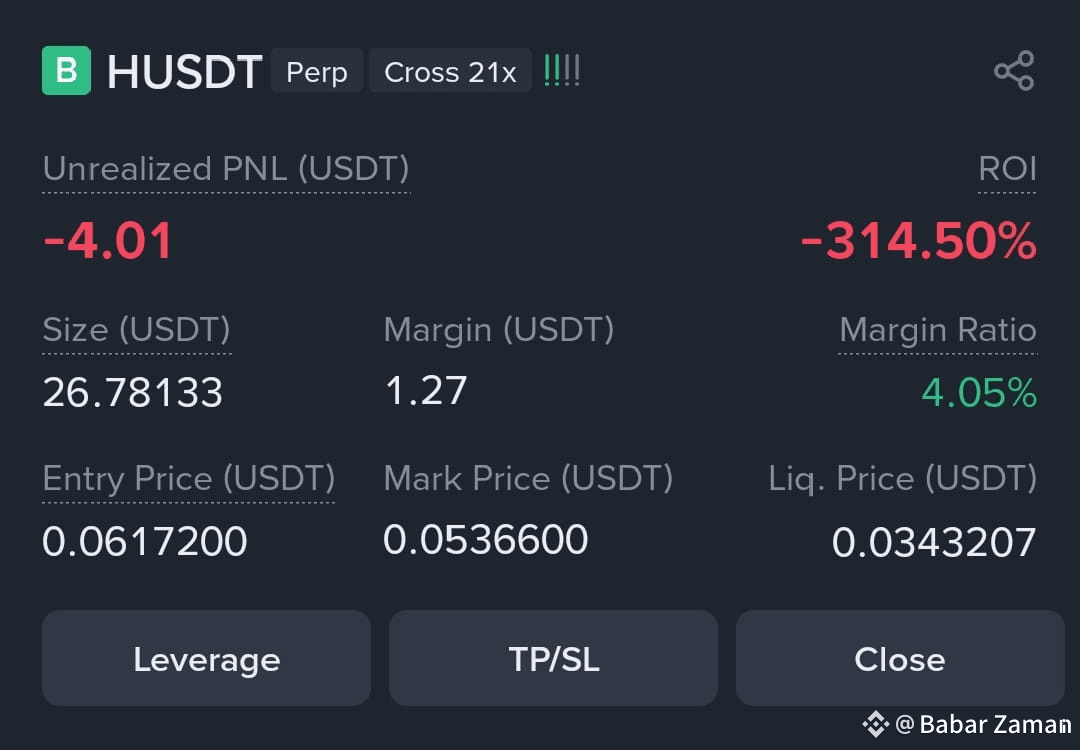The width and height of the screenshot is (1080, 750).
Task: Tap the Margin Ratio label
Action: tap(937, 330)
